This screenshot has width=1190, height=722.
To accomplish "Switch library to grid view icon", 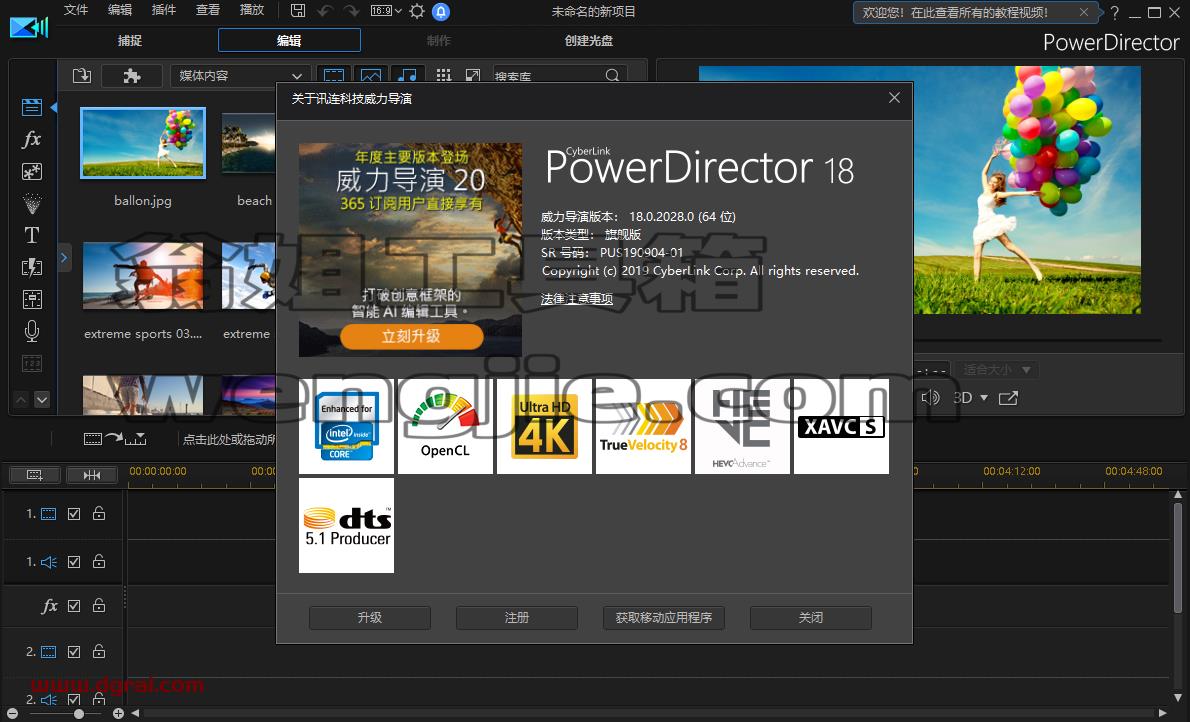I will pos(444,75).
